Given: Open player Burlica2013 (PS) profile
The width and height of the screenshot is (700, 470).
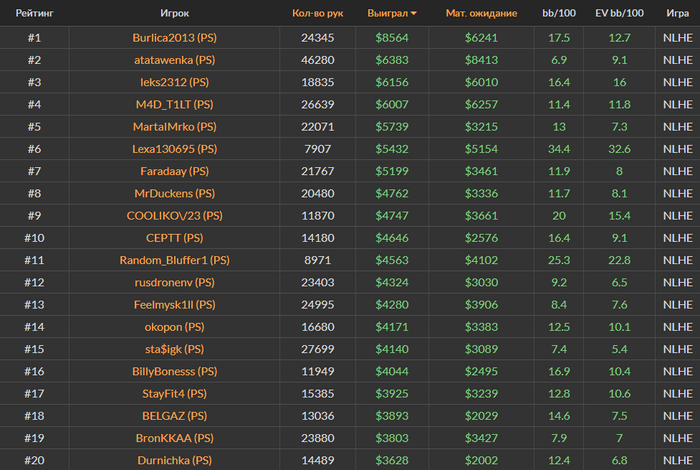Looking at the screenshot, I should tap(175, 37).
